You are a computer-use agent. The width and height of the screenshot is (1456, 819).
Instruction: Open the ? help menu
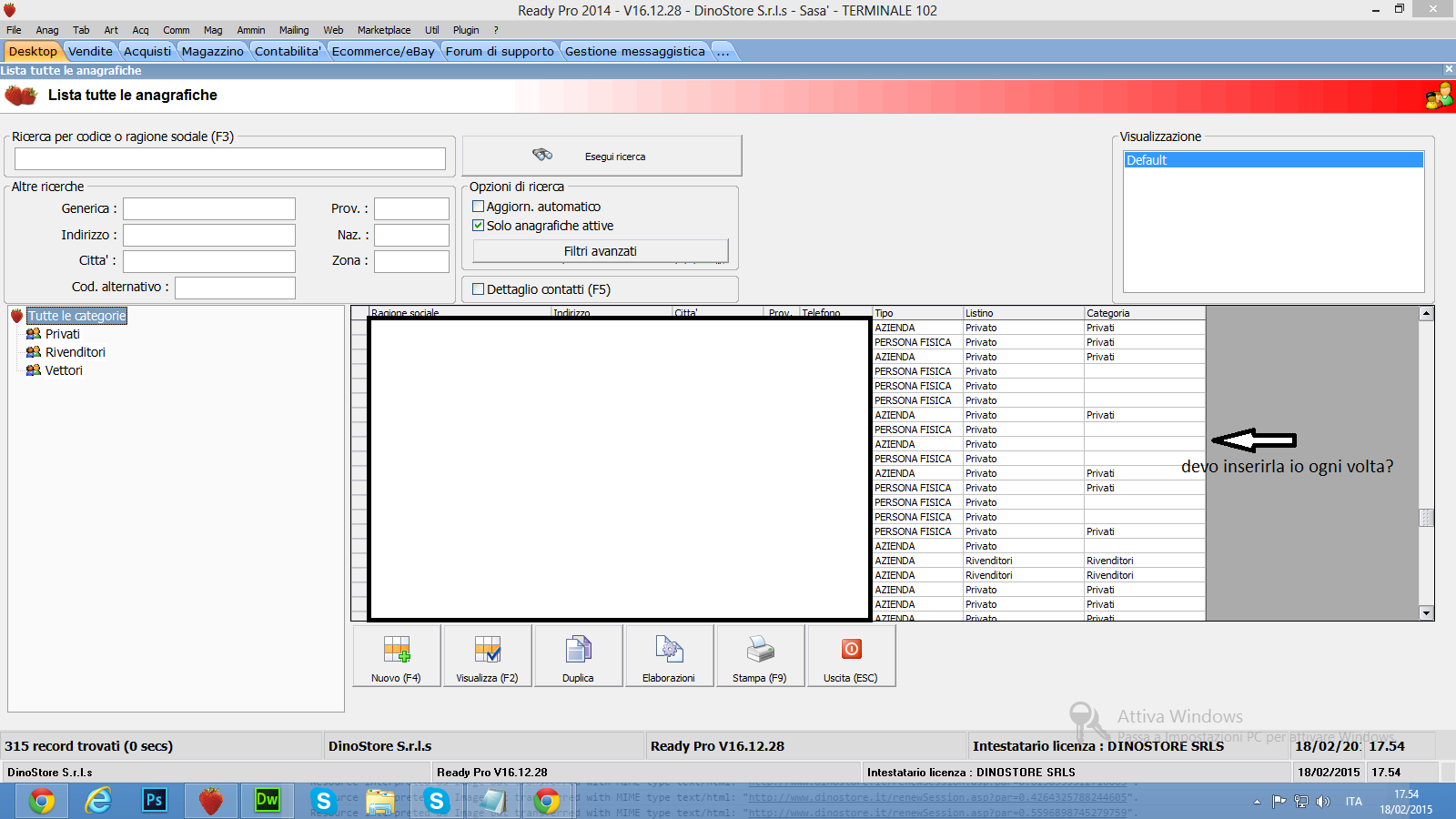point(496,30)
